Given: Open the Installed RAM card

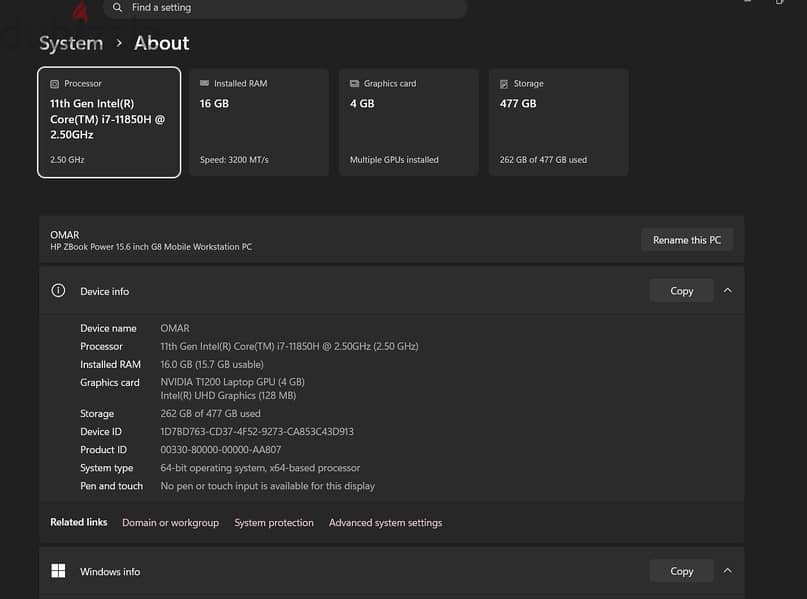Looking at the screenshot, I should point(259,122).
